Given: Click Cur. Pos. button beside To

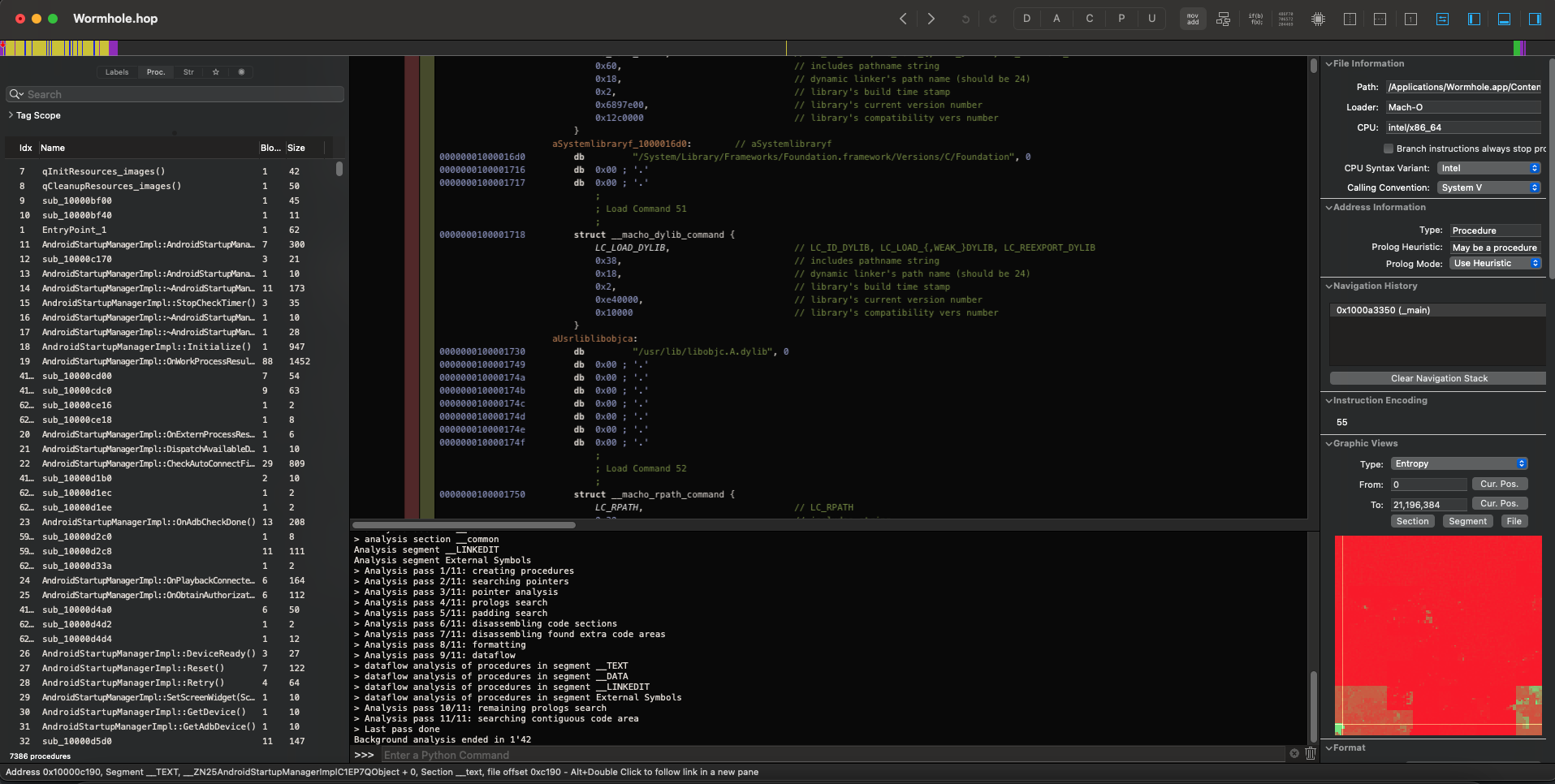Looking at the screenshot, I should pos(1499,503).
